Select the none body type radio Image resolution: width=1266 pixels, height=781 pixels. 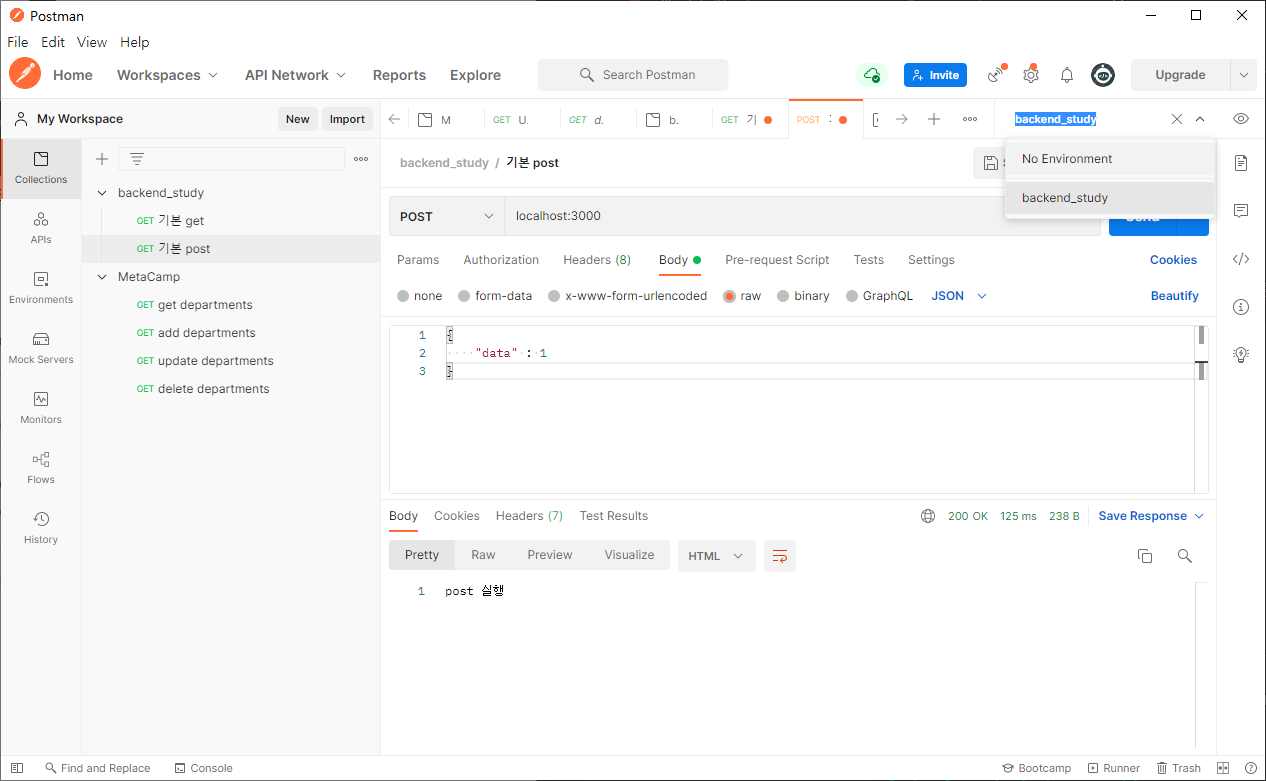(403, 296)
